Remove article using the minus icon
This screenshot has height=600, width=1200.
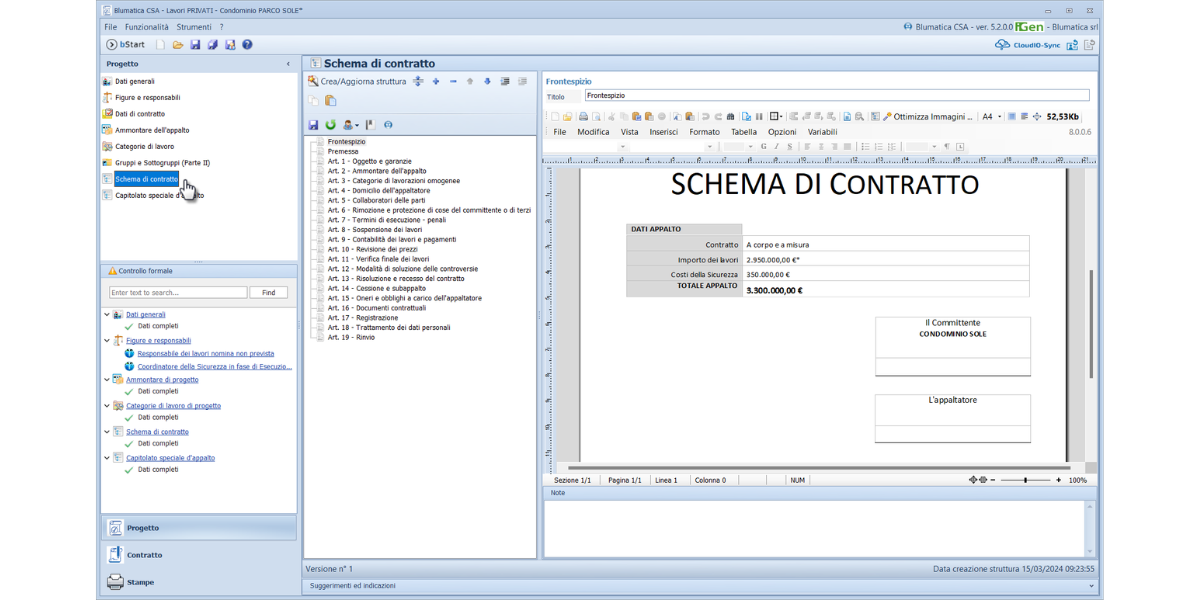point(453,81)
